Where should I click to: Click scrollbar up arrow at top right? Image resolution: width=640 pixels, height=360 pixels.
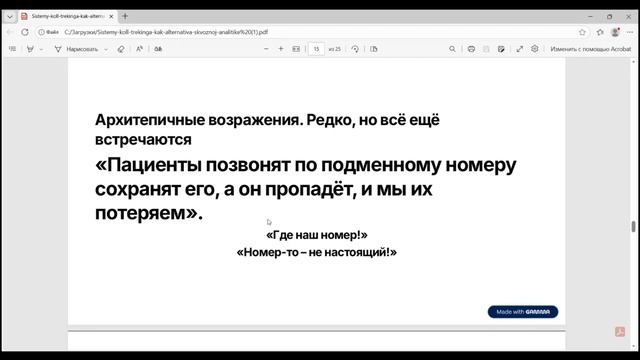(x=633, y=62)
